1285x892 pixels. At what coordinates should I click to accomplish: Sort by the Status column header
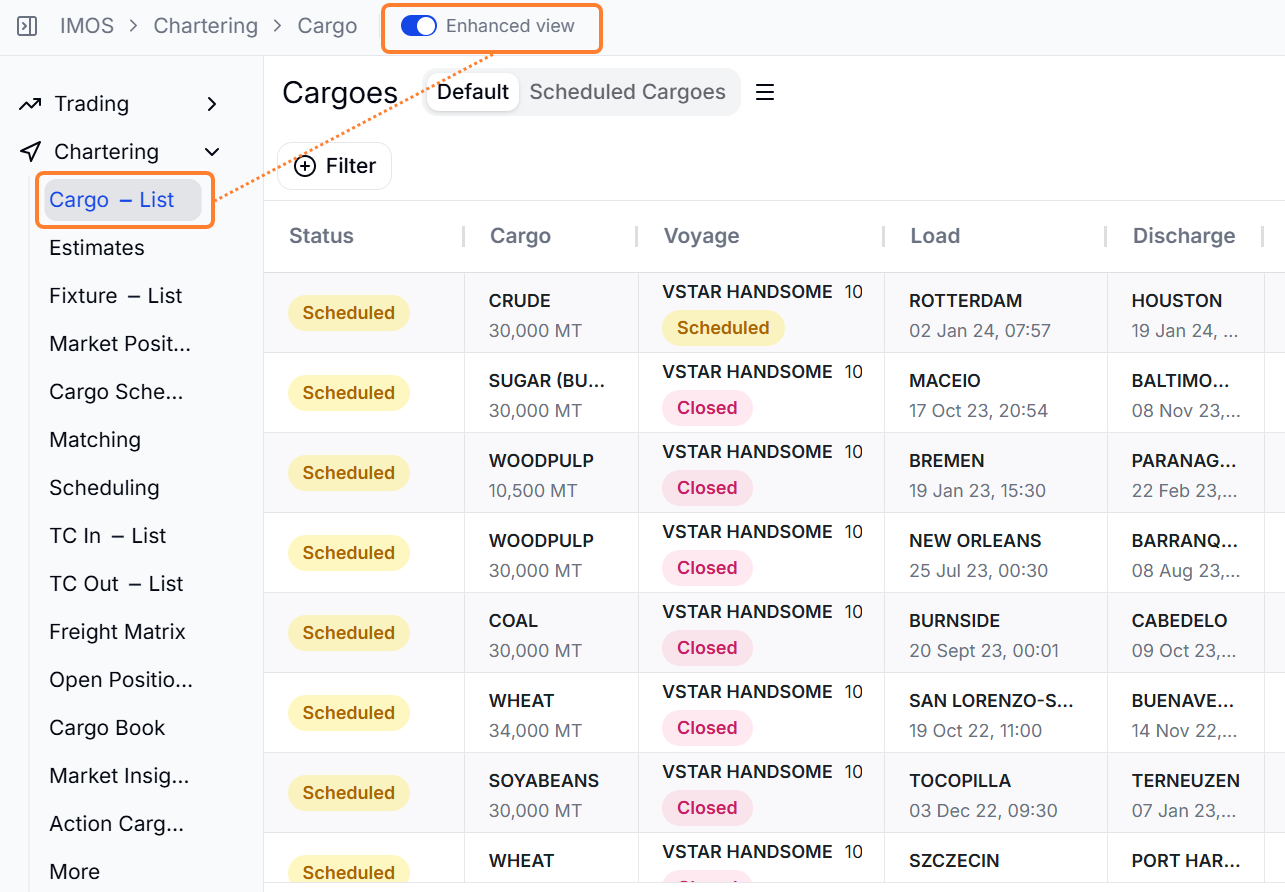pyautogui.click(x=321, y=236)
